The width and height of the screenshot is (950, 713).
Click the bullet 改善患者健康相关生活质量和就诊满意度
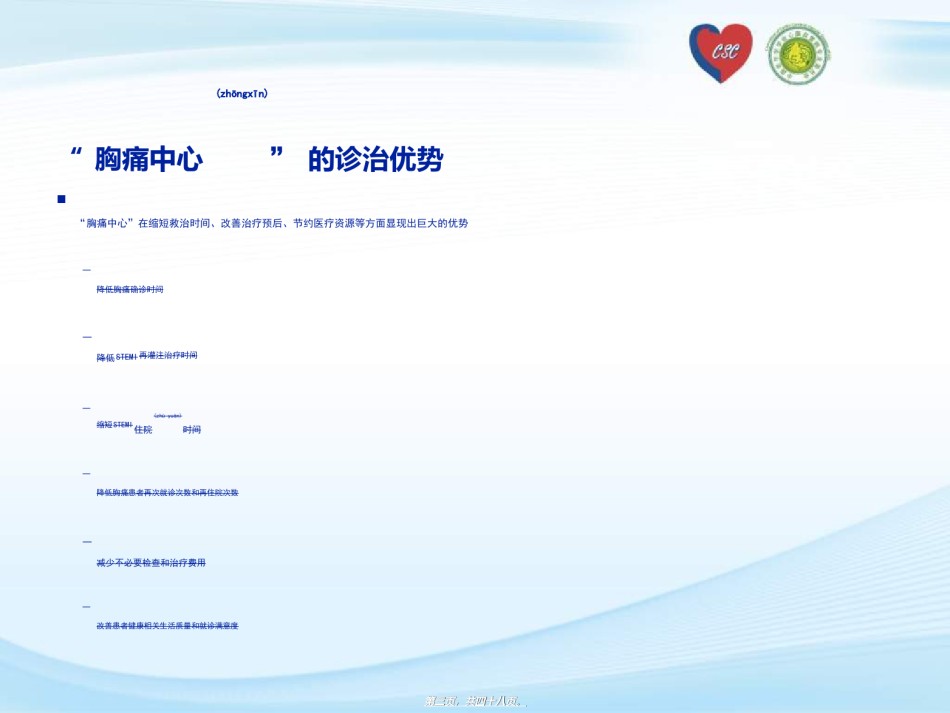pyautogui.click(x=167, y=626)
